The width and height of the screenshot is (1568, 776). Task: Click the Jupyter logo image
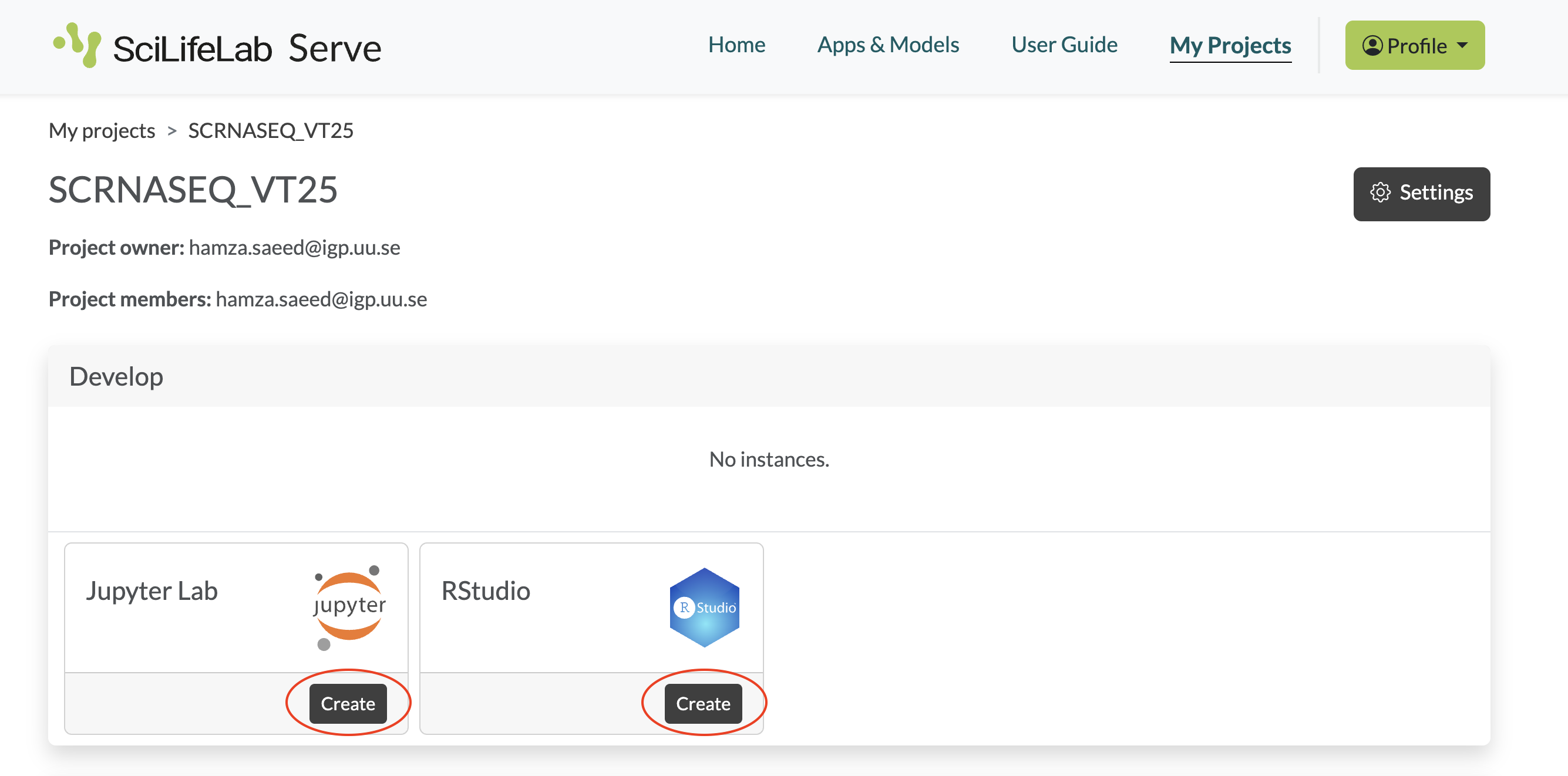tap(349, 606)
